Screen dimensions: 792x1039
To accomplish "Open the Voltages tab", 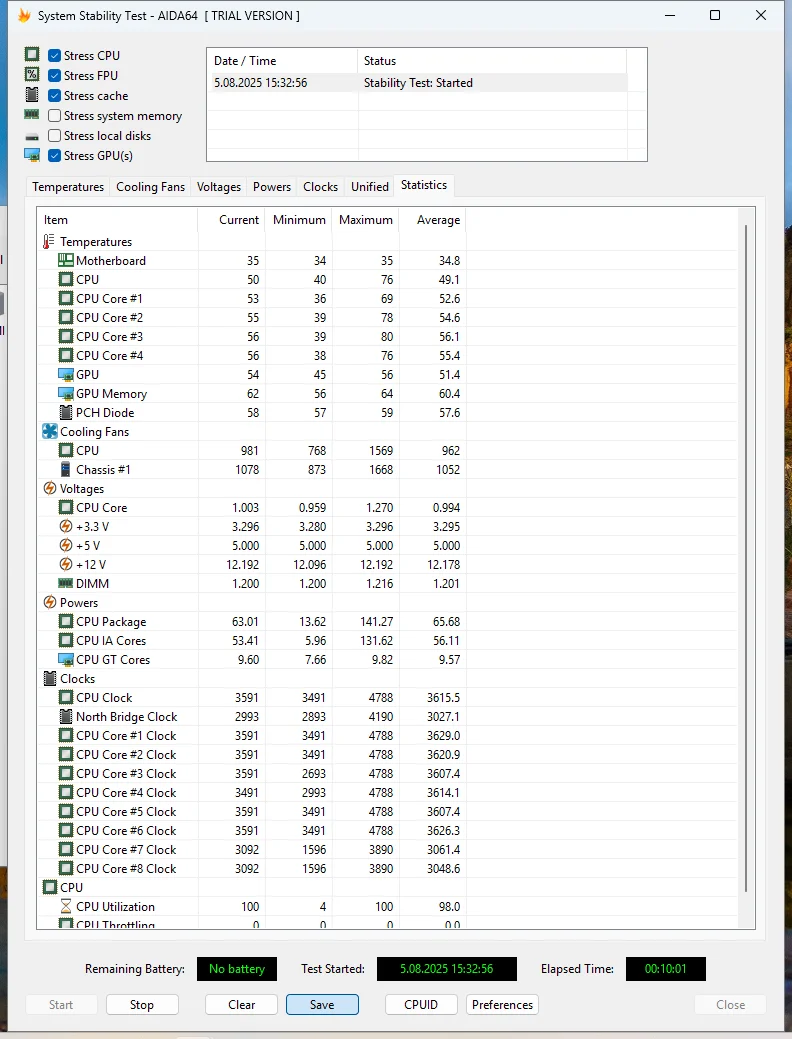I will pyautogui.click(x=219, y=187).
